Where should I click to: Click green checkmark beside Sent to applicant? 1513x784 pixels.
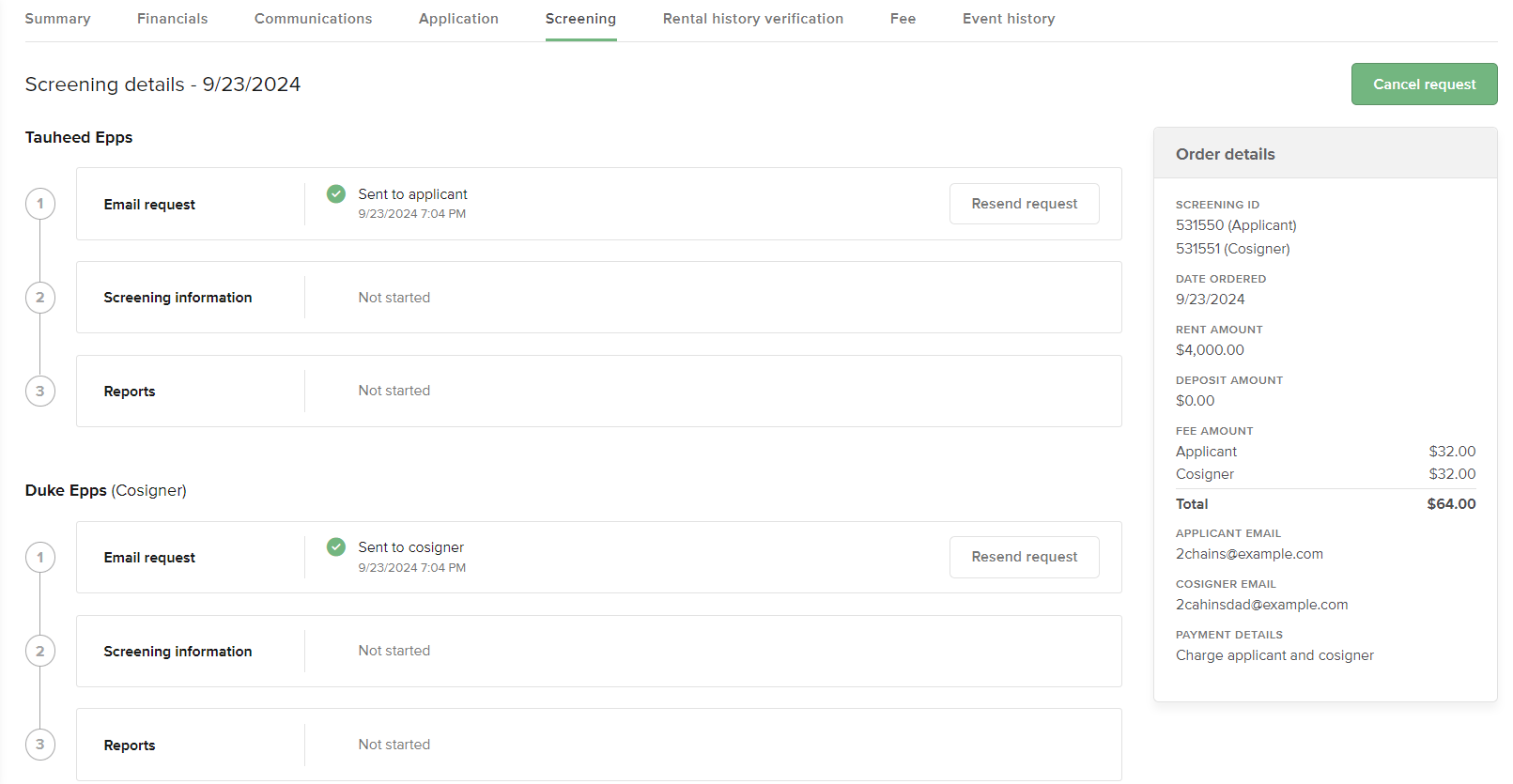tap(335, 193)
